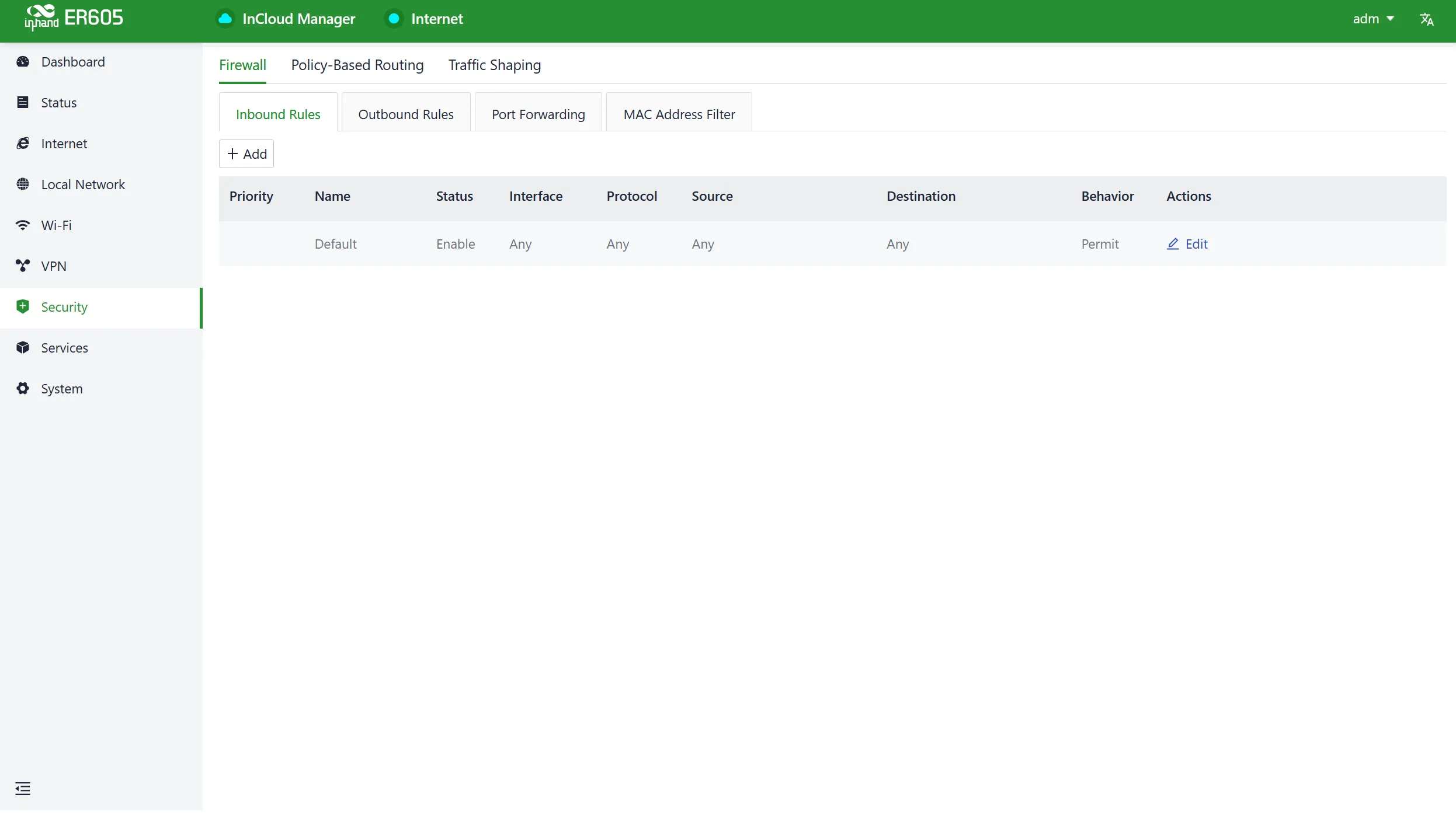Click the Security shield icon

(23, 307)
